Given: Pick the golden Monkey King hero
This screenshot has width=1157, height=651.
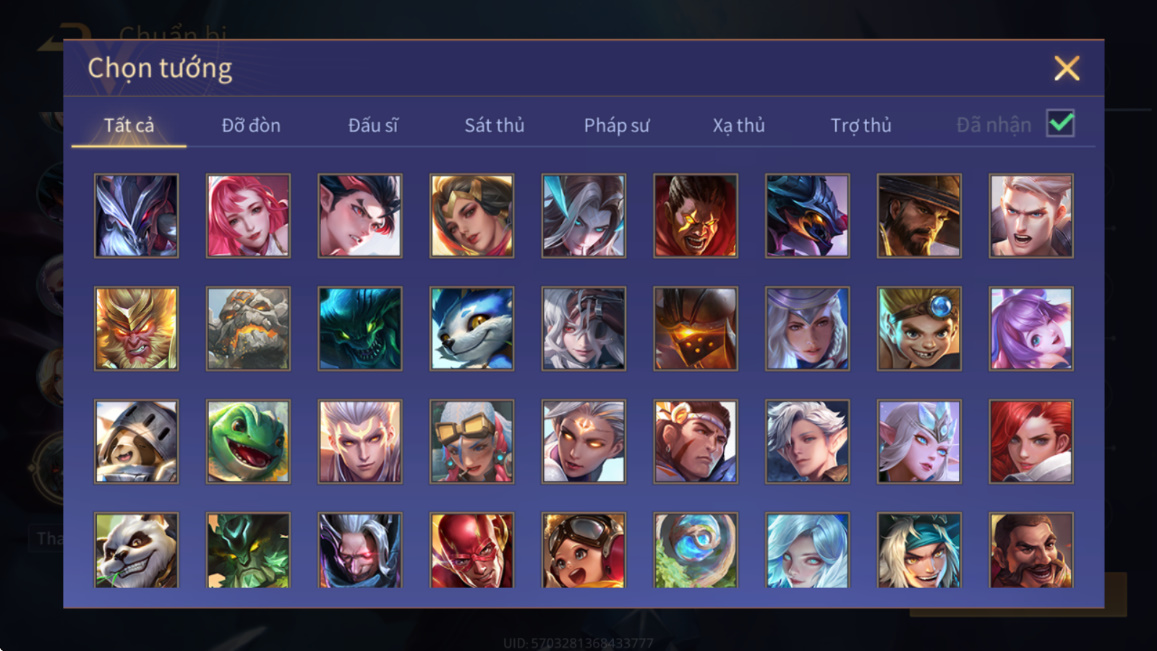Looking at the screenshot, I should tap(137, 328).
